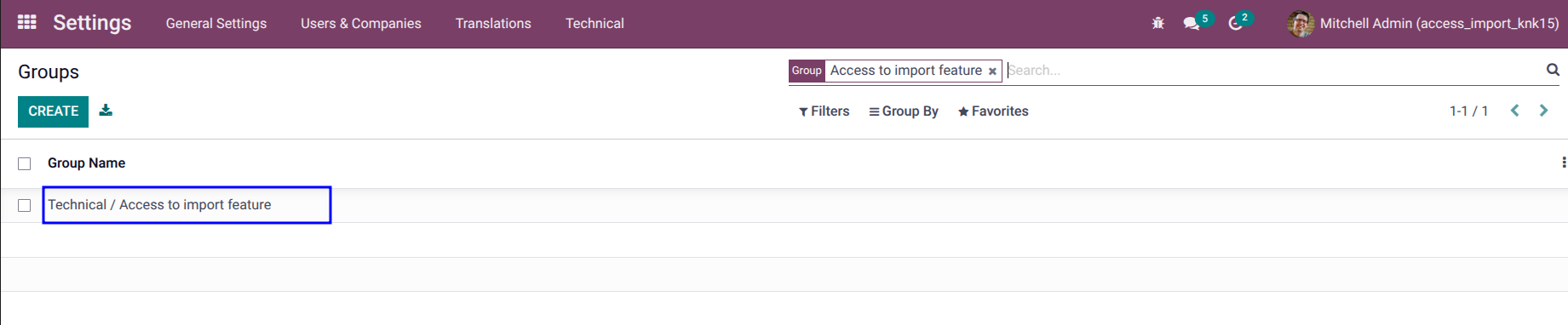Image resolution: width=1568 pixels, height=325 pixels.
Task: Open the Translations menu
Action: [493, 24]
